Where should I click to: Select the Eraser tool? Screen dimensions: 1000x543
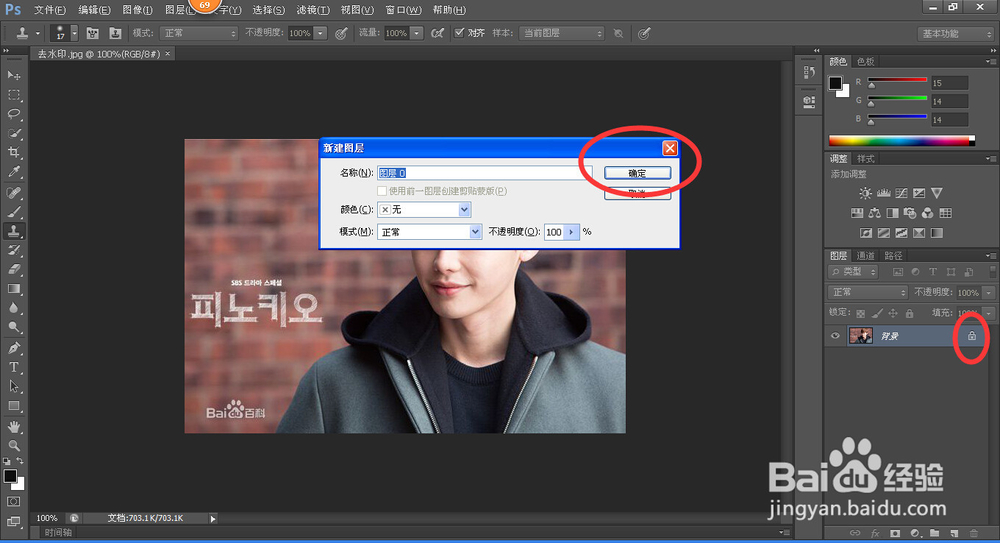click(13, 269)
